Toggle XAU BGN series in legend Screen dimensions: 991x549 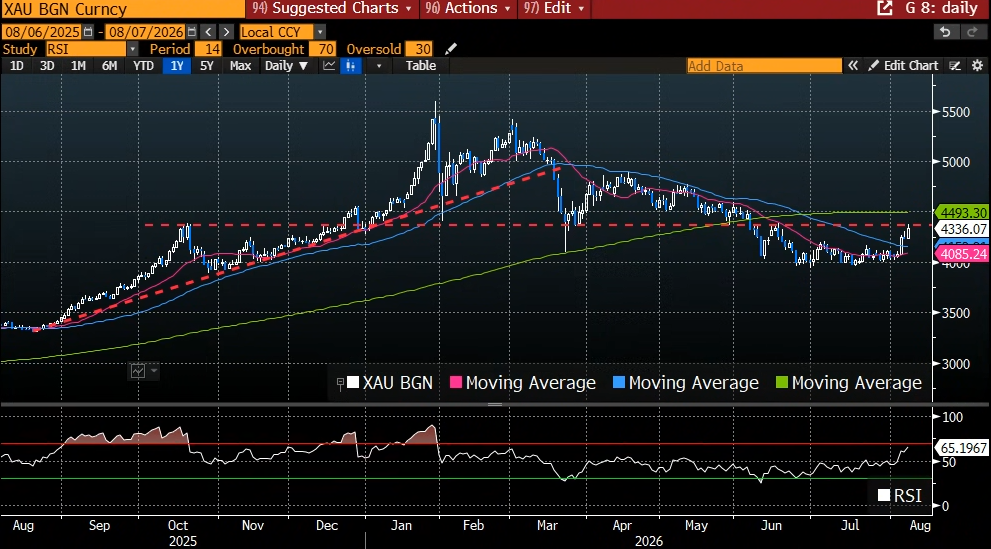pos(390,383)
